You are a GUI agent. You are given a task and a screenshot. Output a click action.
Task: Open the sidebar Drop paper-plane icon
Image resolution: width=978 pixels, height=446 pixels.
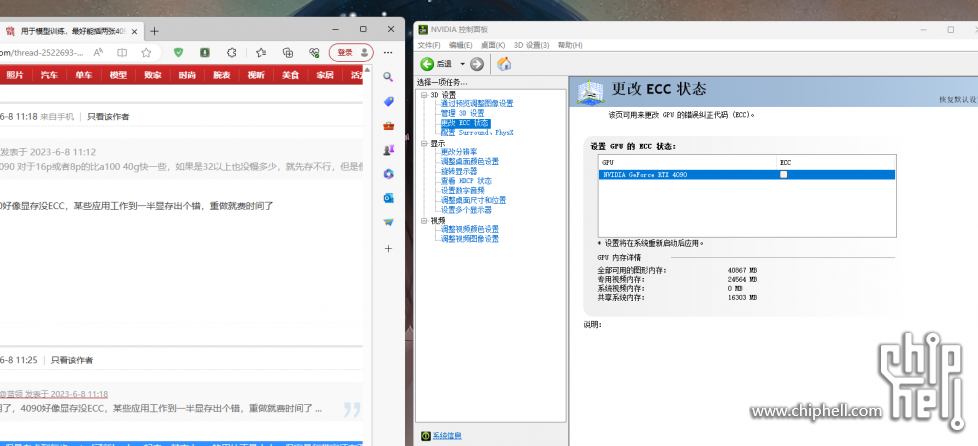pyautogui.click(x=389, y=222)
